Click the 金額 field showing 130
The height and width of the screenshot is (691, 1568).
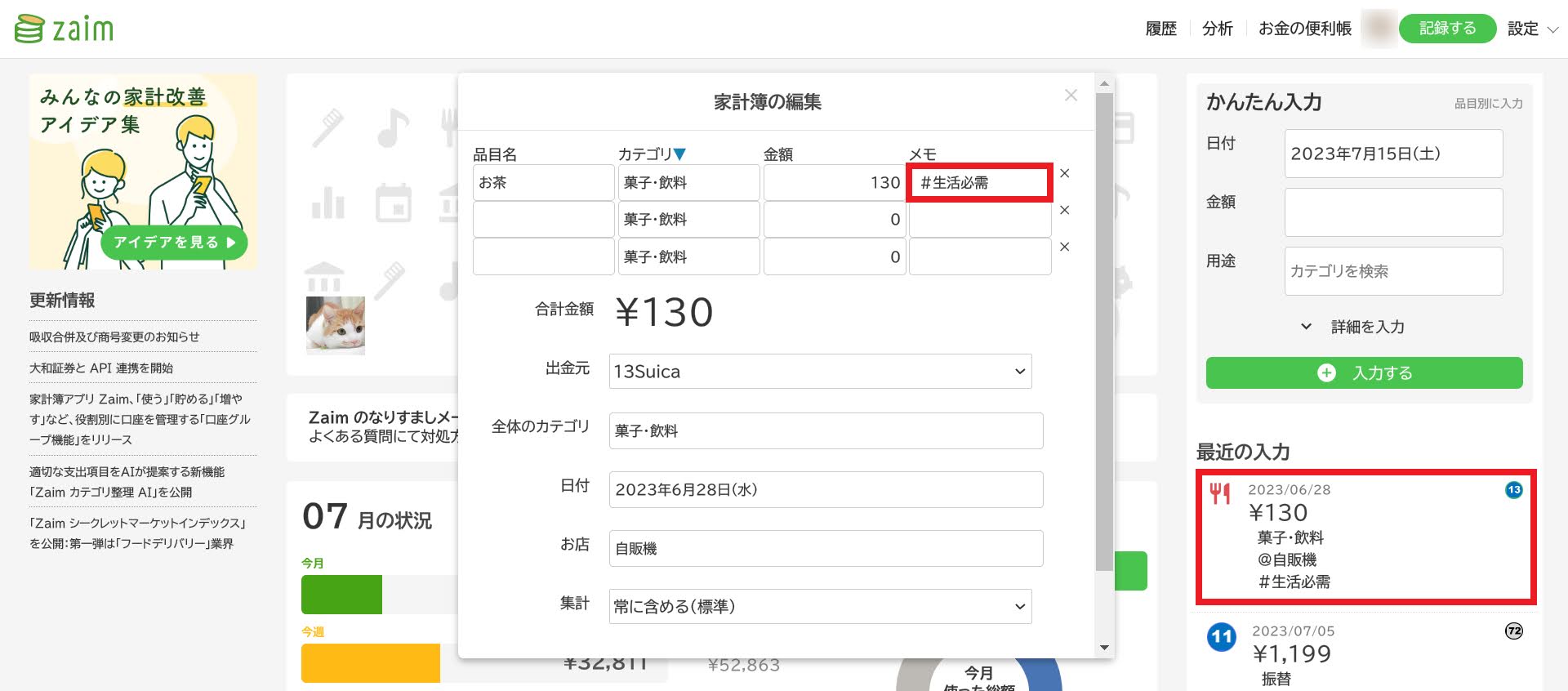(x=835, y=182)
